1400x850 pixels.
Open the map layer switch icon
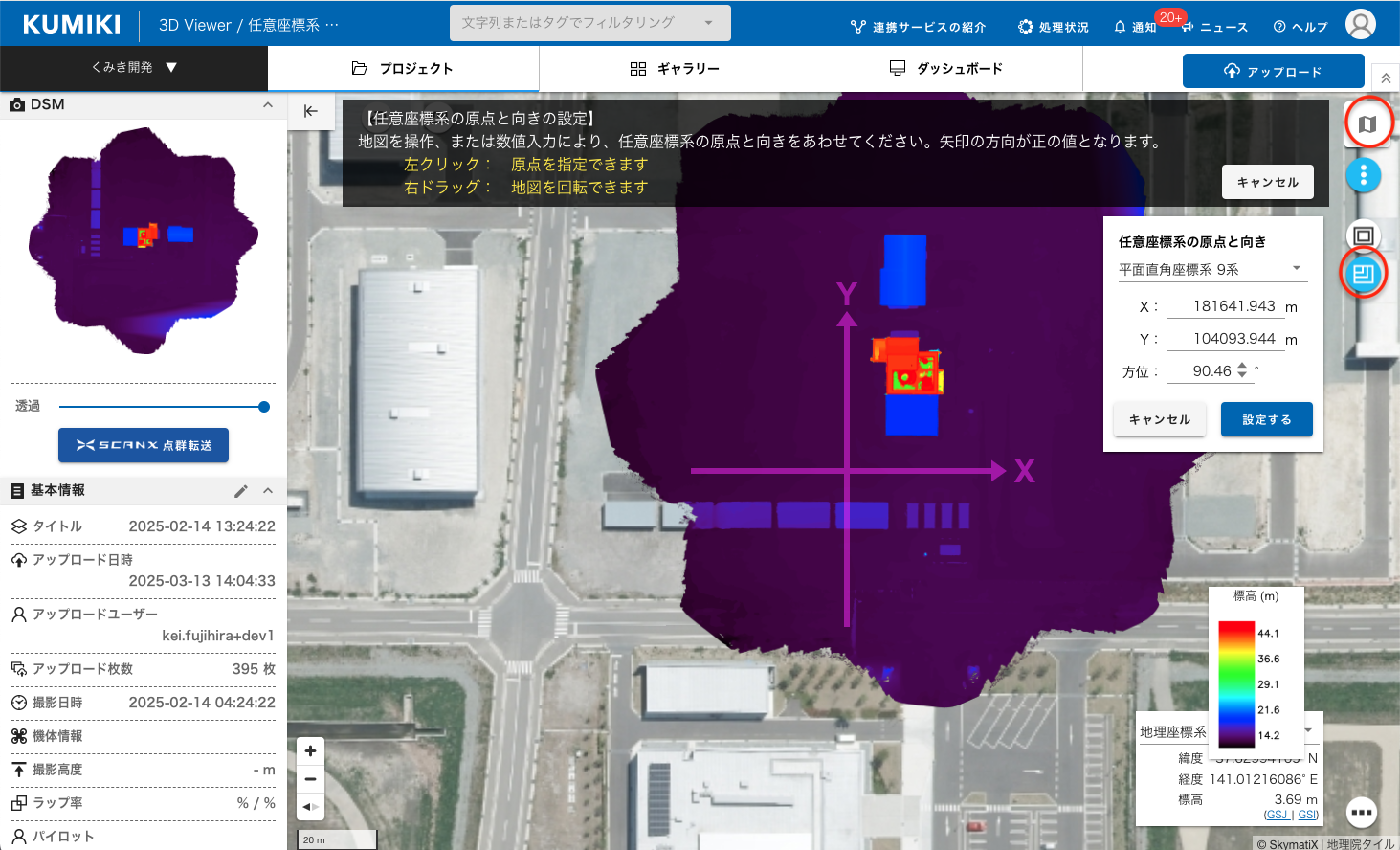(1367, 123)
